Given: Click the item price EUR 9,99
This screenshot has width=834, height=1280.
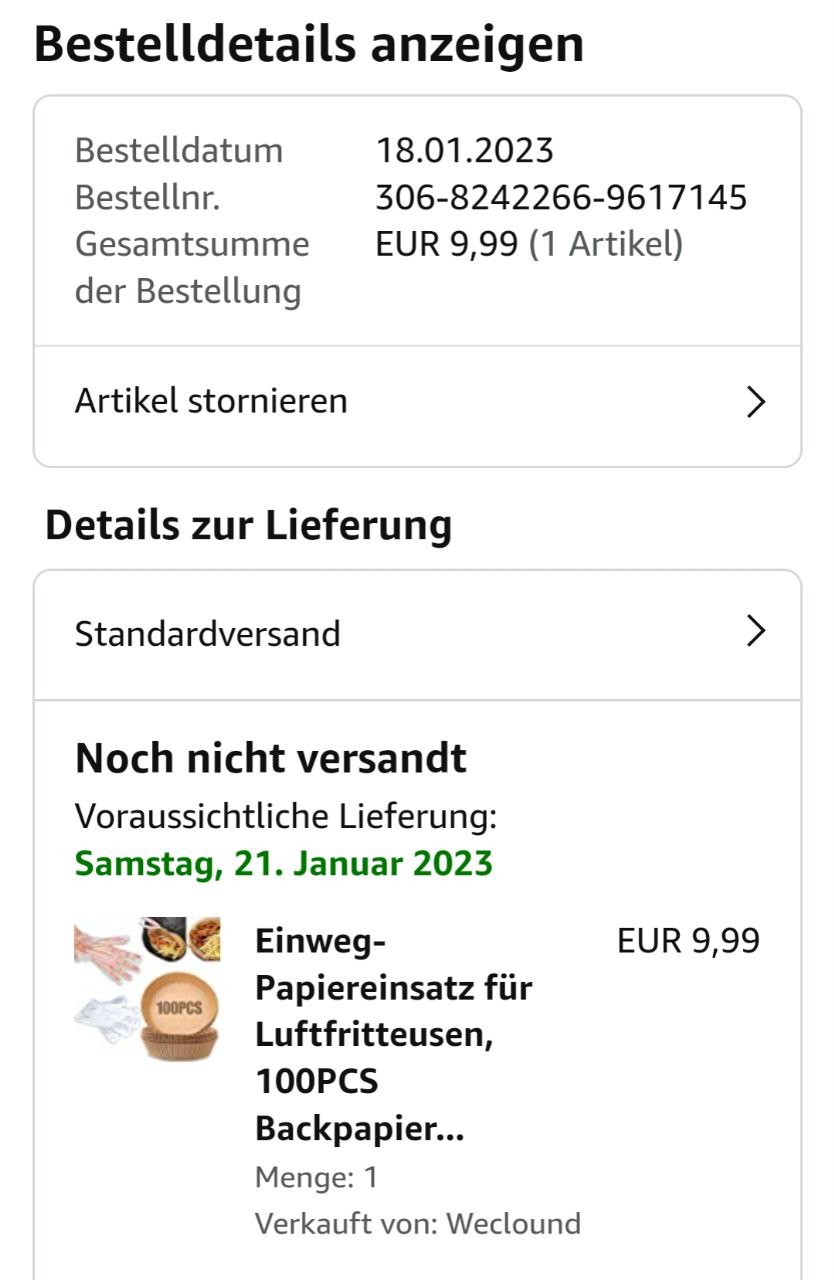Looking at the screenshot, I should (x=688, y=941).
